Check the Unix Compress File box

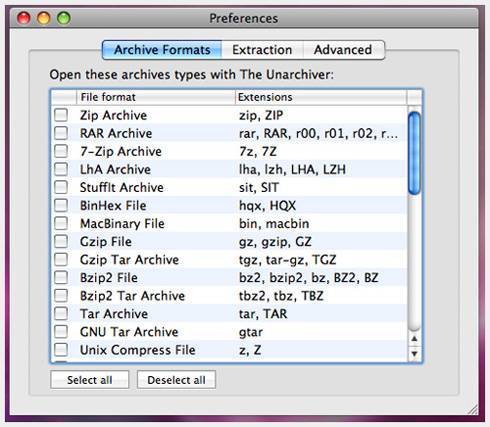[x=61, y=349]
